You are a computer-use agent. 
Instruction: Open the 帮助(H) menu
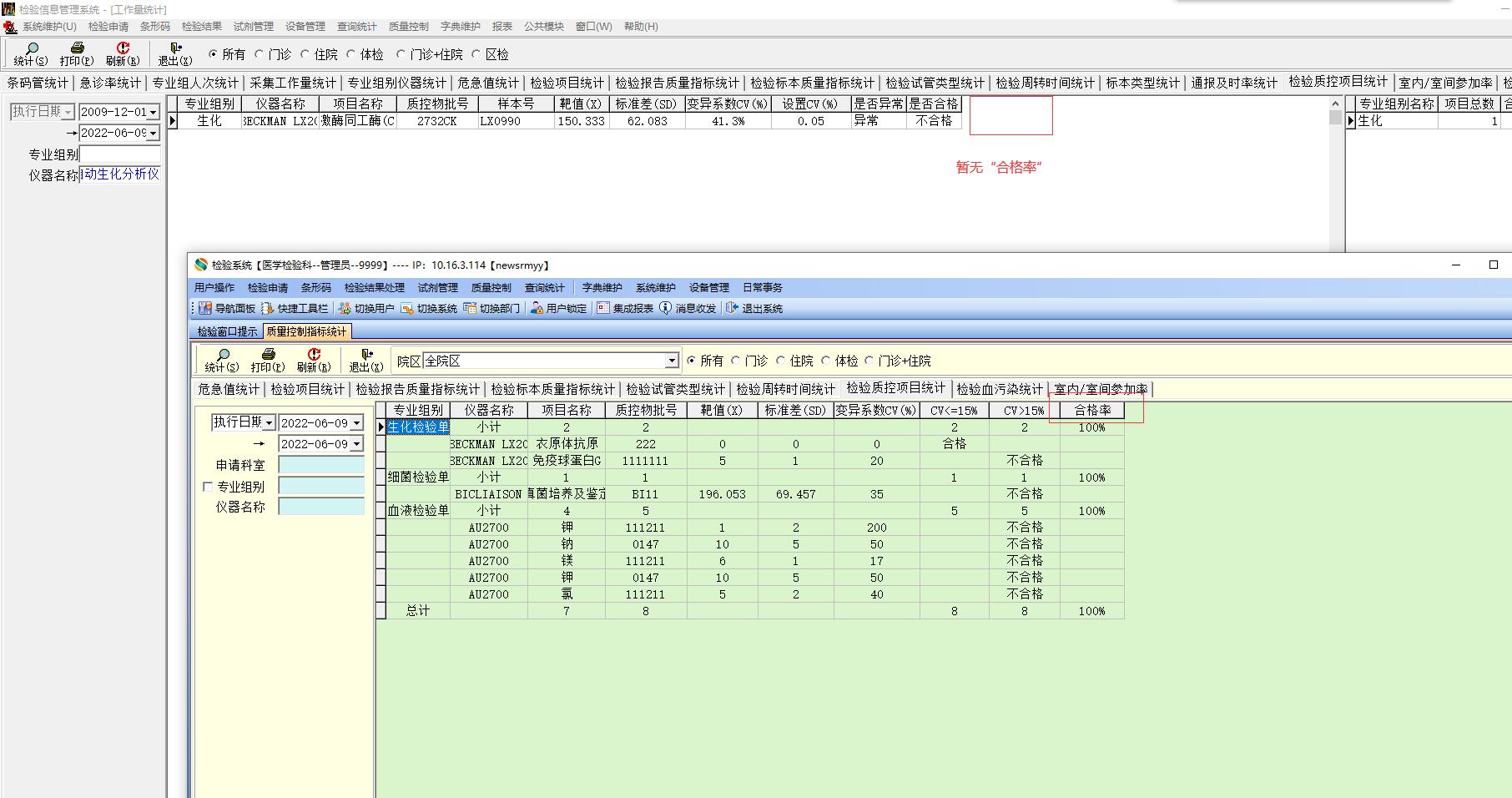tap(641, 27)
